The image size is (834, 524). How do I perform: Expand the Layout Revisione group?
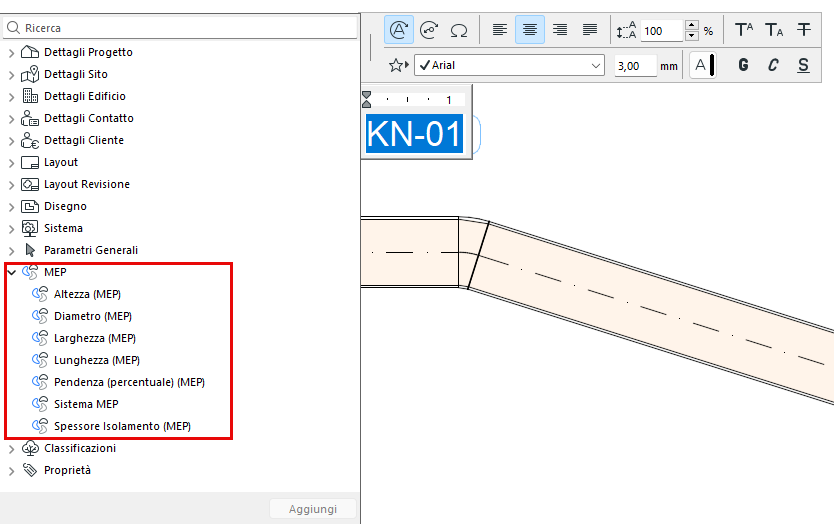[x=12, y=185]
